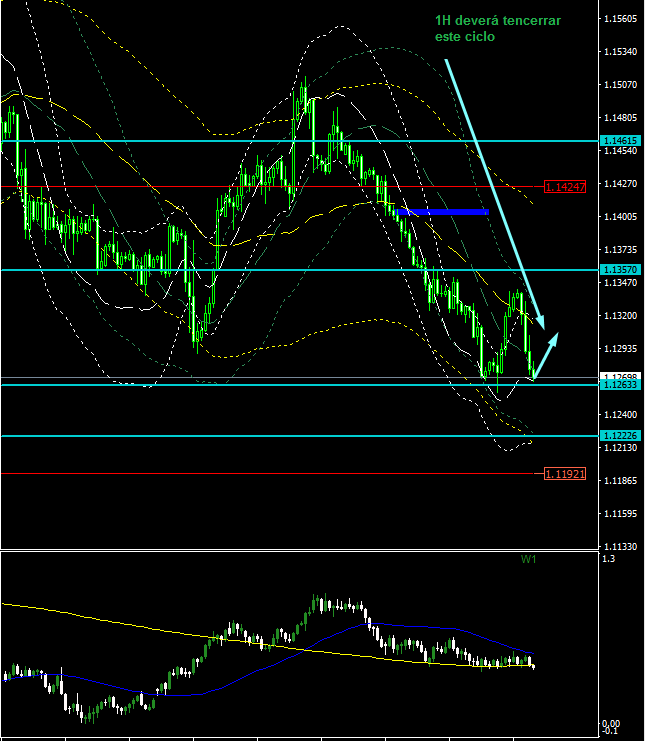Screen dimensions: 645x741
Task: Click the 0.00 scale value in subwindow
Action: tap(612, 723)
